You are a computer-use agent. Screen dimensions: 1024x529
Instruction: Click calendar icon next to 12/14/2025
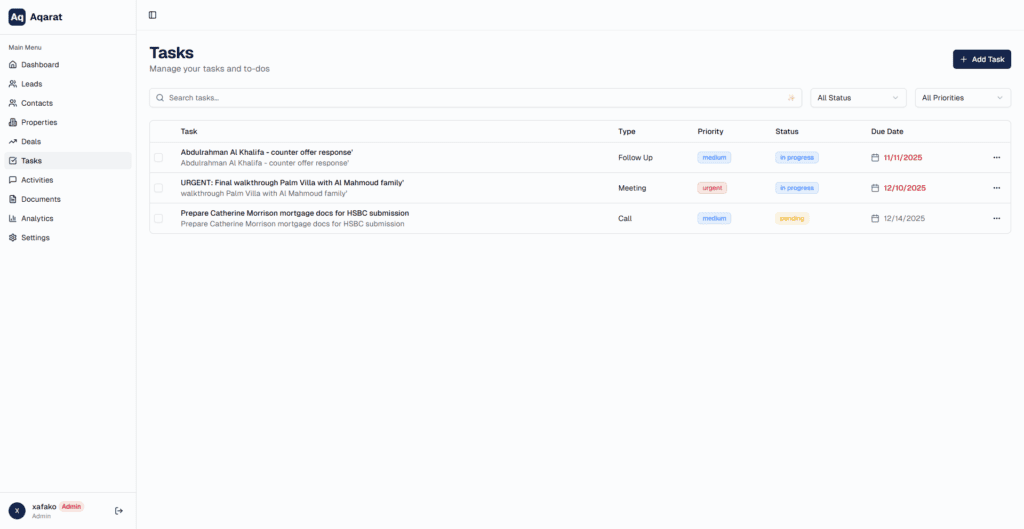point(875,218)
